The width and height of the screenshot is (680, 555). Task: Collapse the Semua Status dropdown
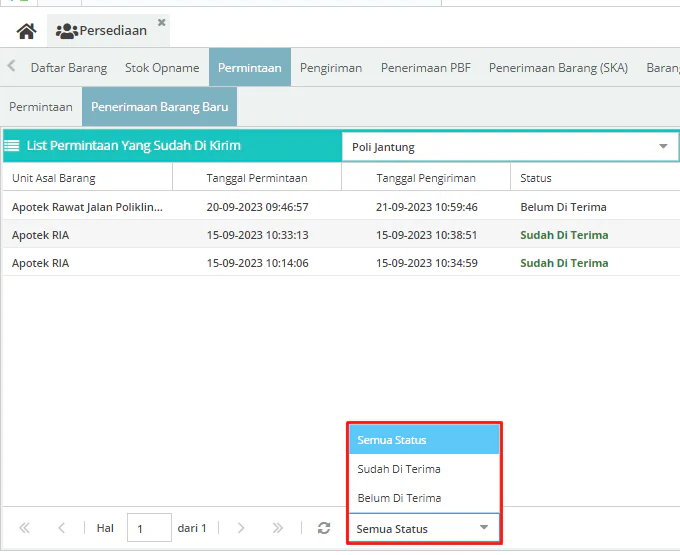(x=483, y=528)
